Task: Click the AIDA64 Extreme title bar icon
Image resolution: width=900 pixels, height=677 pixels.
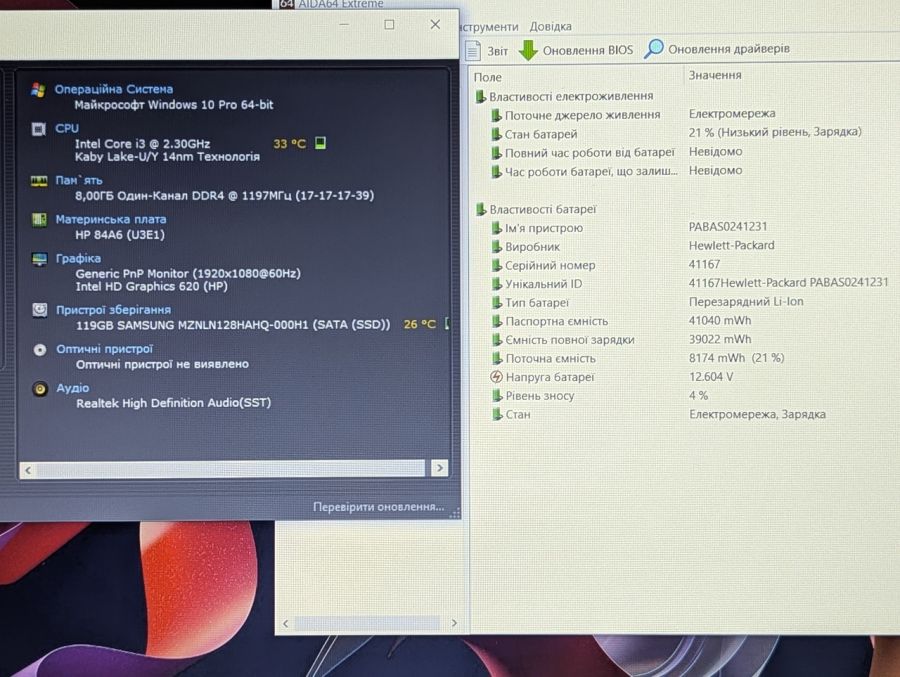Action: point(287,4)
